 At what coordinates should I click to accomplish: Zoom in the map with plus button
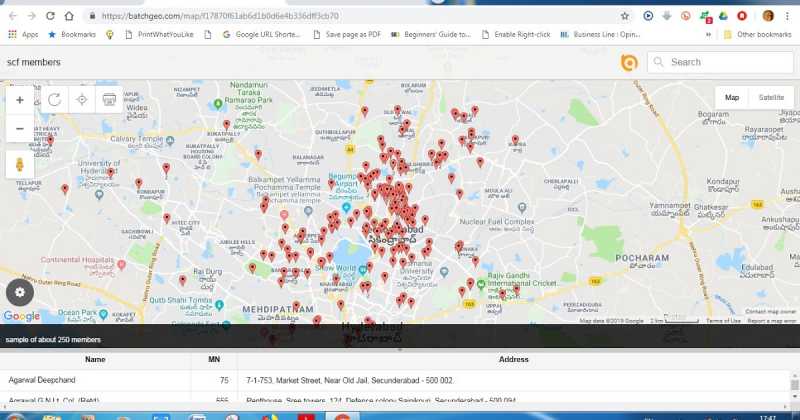[x=19, y=100]
